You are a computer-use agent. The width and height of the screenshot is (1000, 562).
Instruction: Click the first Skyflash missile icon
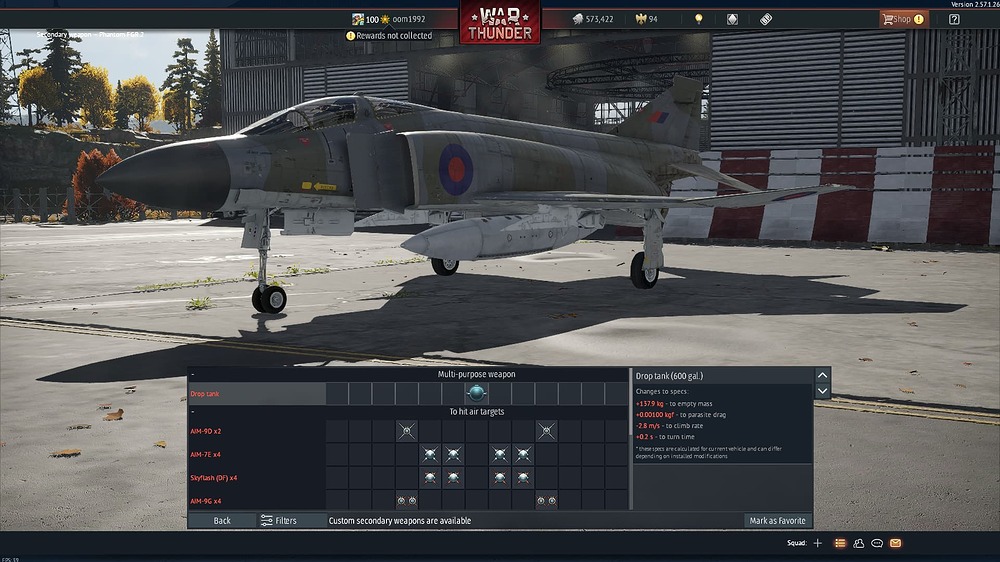pyautogui.click(x=430, y=478)
